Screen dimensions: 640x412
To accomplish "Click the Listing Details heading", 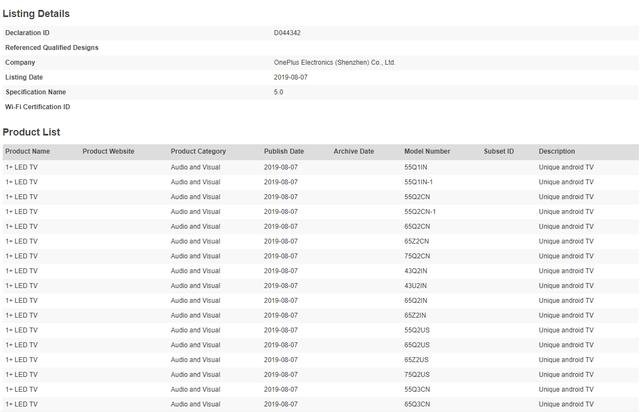I will pyautogui.click(x=36, y=13).
